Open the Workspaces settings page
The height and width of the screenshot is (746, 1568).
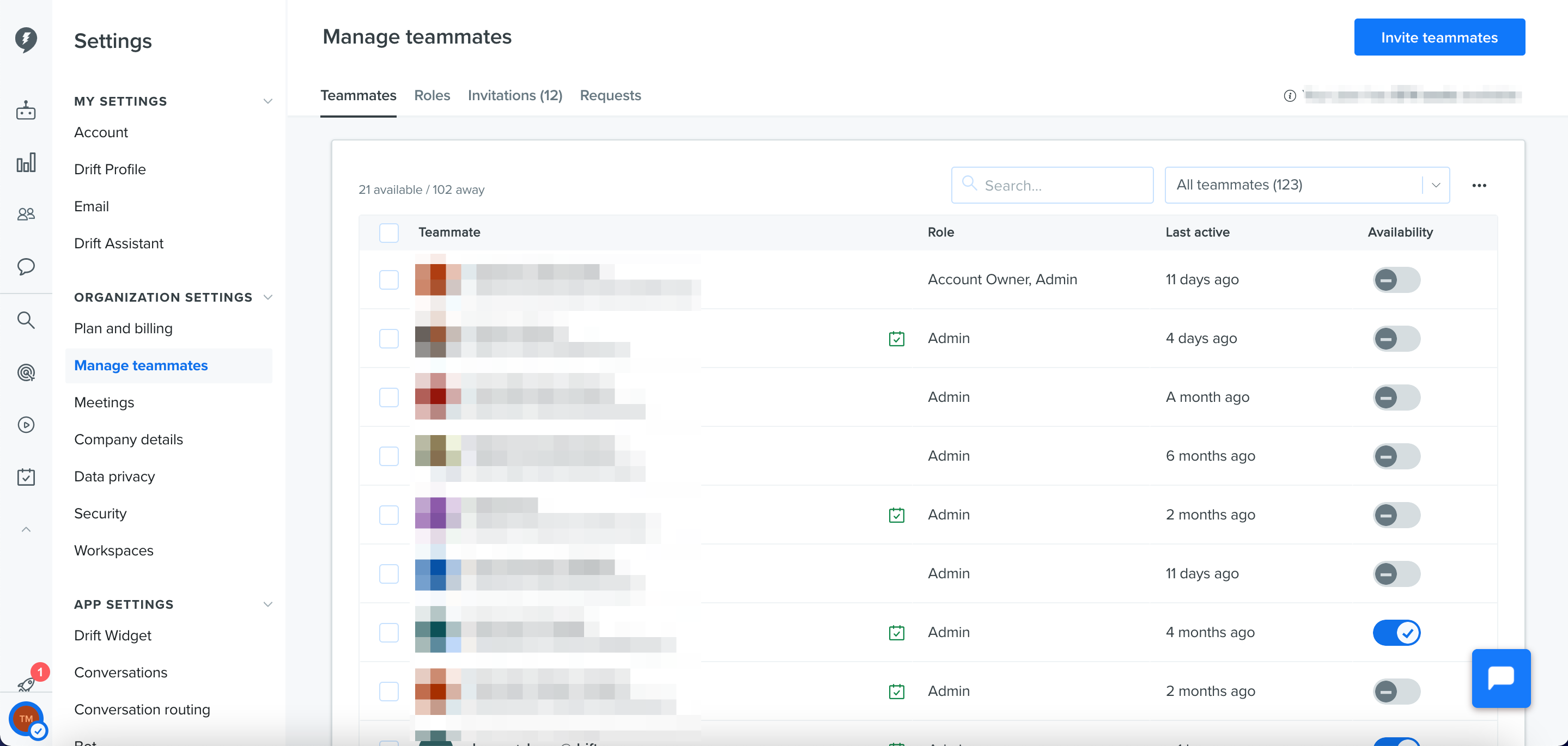[x=113, y=551]
